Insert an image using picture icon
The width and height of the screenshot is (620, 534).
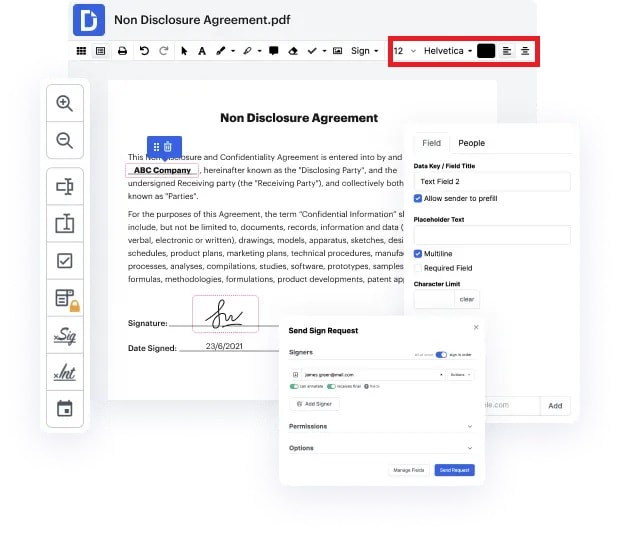pos(337,51)
